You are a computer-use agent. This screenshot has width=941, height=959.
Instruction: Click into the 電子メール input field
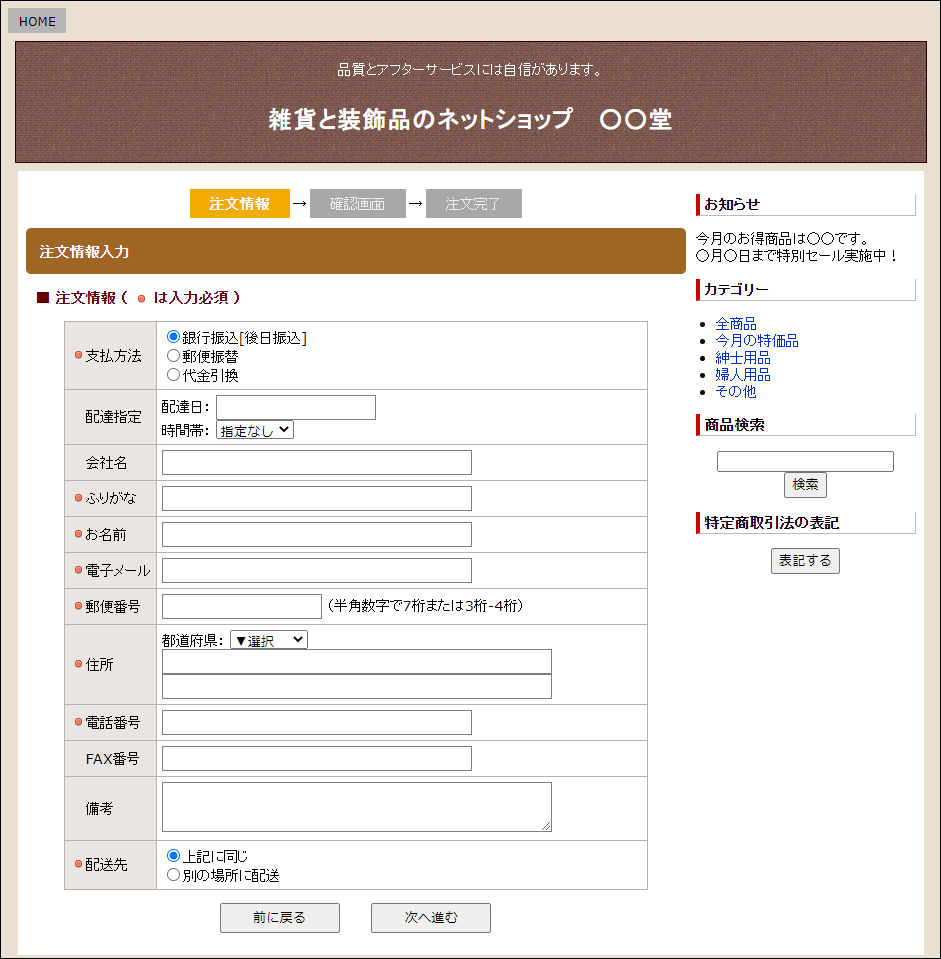316,570
